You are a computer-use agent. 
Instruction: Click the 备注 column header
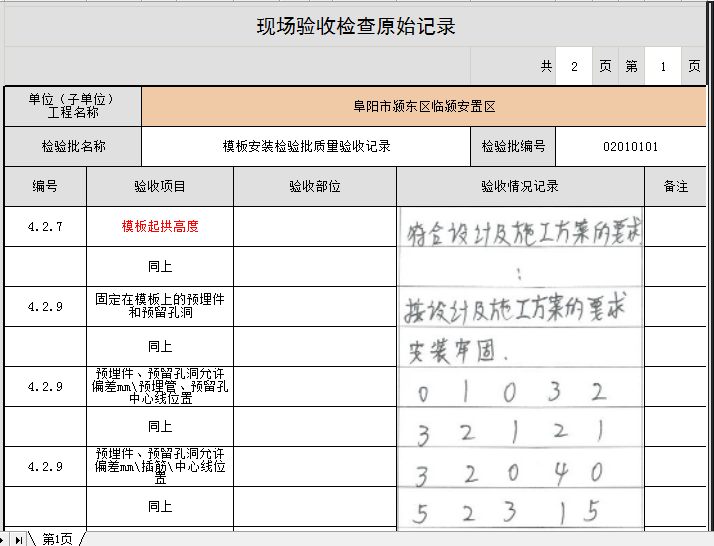(676, 187)
